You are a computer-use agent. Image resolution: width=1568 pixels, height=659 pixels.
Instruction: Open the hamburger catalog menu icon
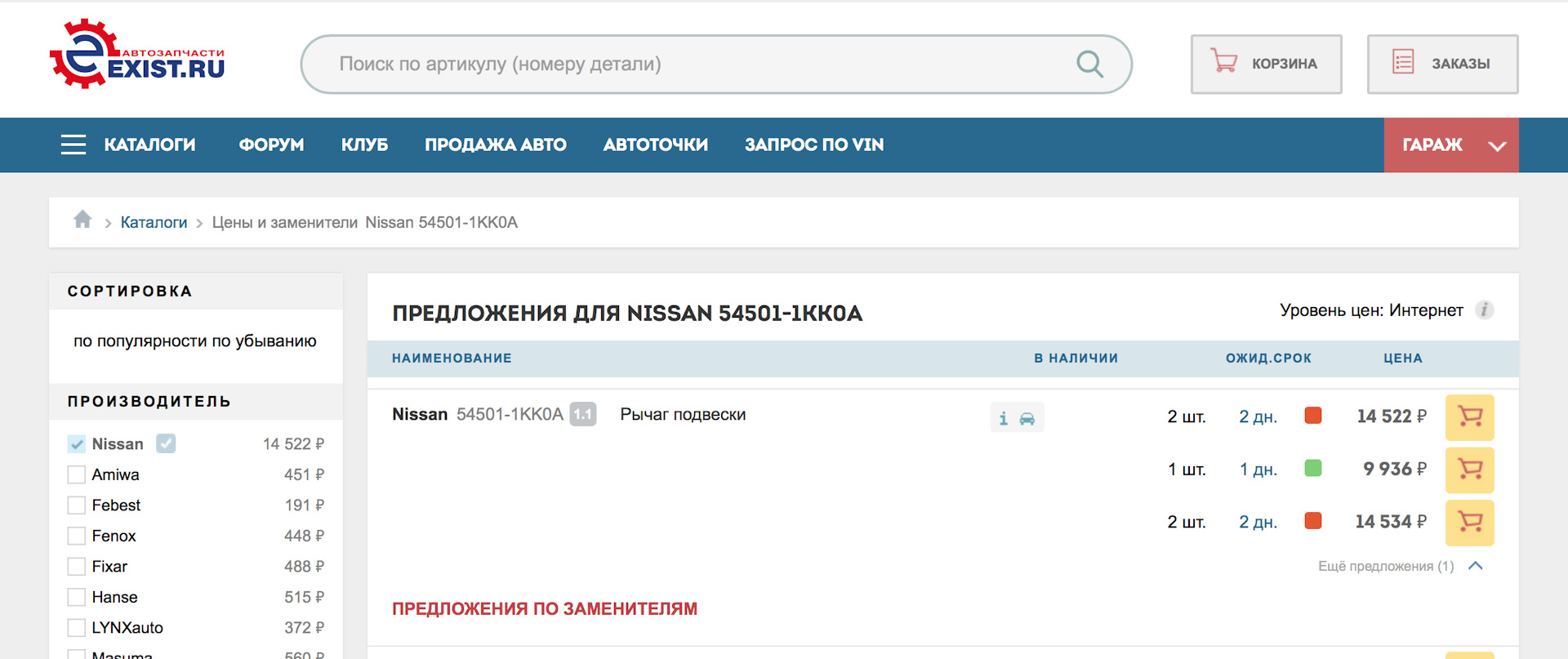(x=73, y=145)
